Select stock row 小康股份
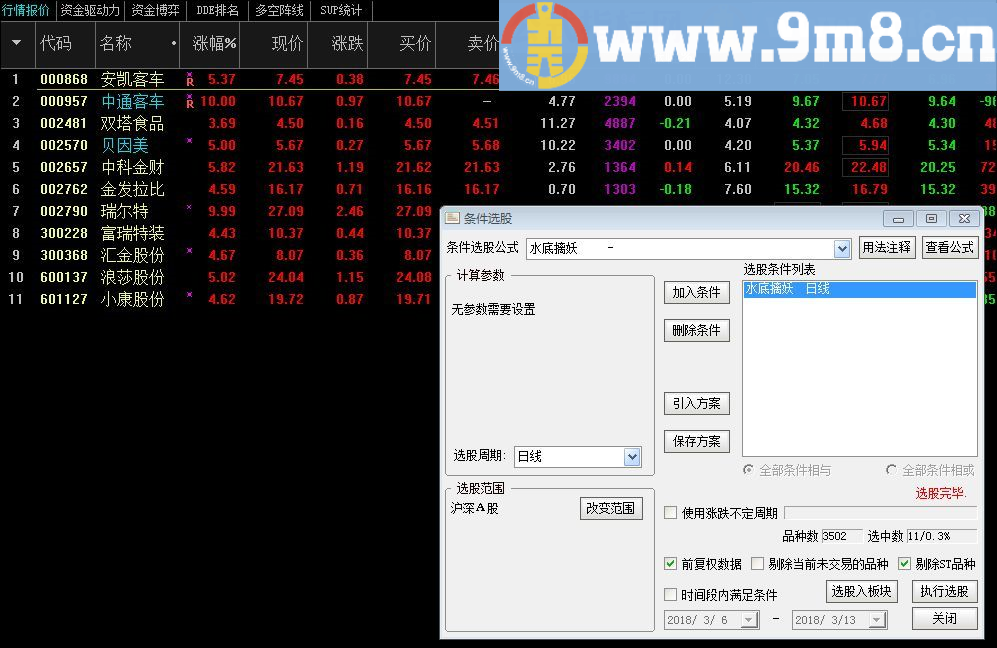997x648 pixels. click(x=219, y=299)
